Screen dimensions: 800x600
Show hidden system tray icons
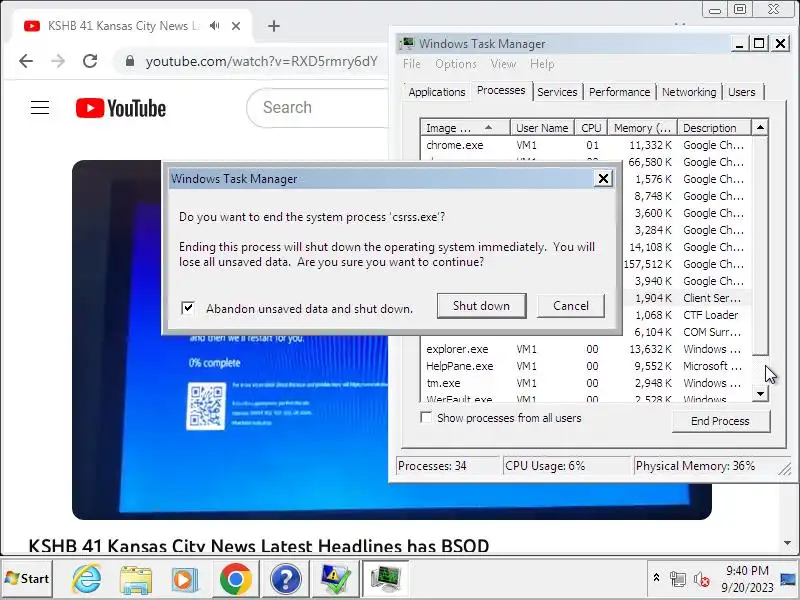tap(656, 578)
